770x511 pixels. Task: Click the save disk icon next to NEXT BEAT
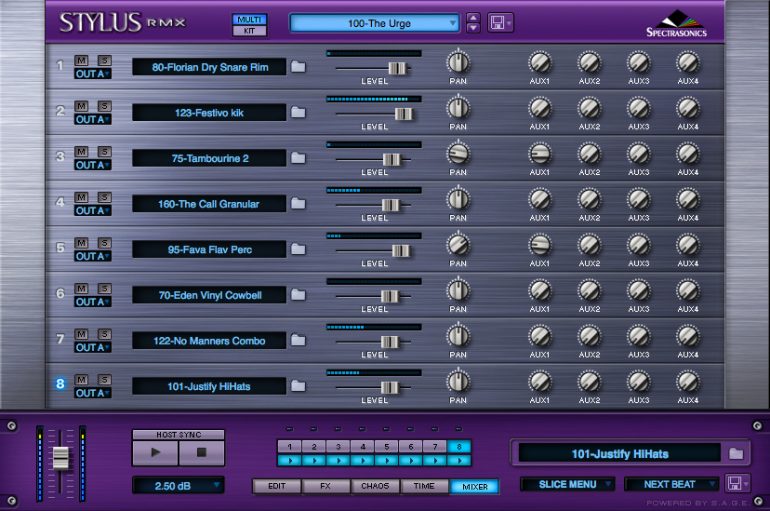[737, 484]
